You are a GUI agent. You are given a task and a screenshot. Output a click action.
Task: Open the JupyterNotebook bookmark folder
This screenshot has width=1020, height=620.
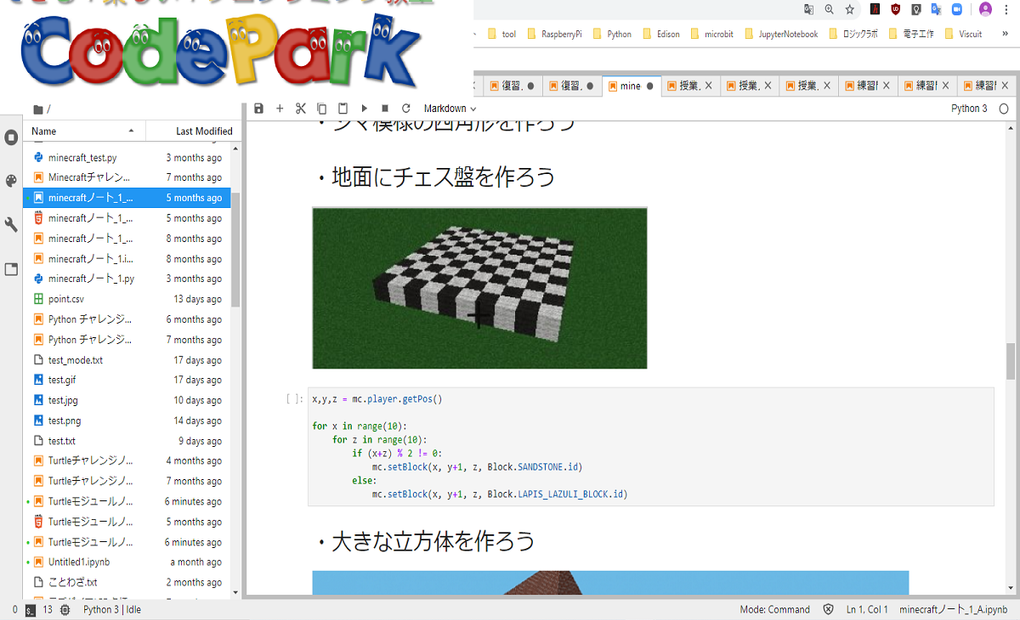coord(781,34)
